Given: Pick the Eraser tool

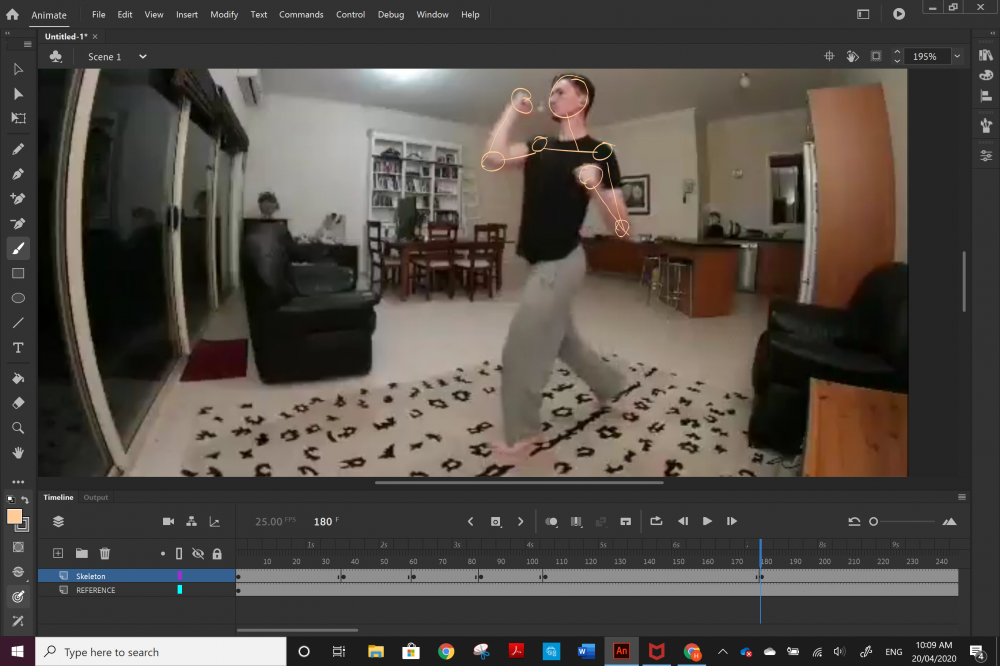Looking at the screenshot, I should click(x=18, y=403).
